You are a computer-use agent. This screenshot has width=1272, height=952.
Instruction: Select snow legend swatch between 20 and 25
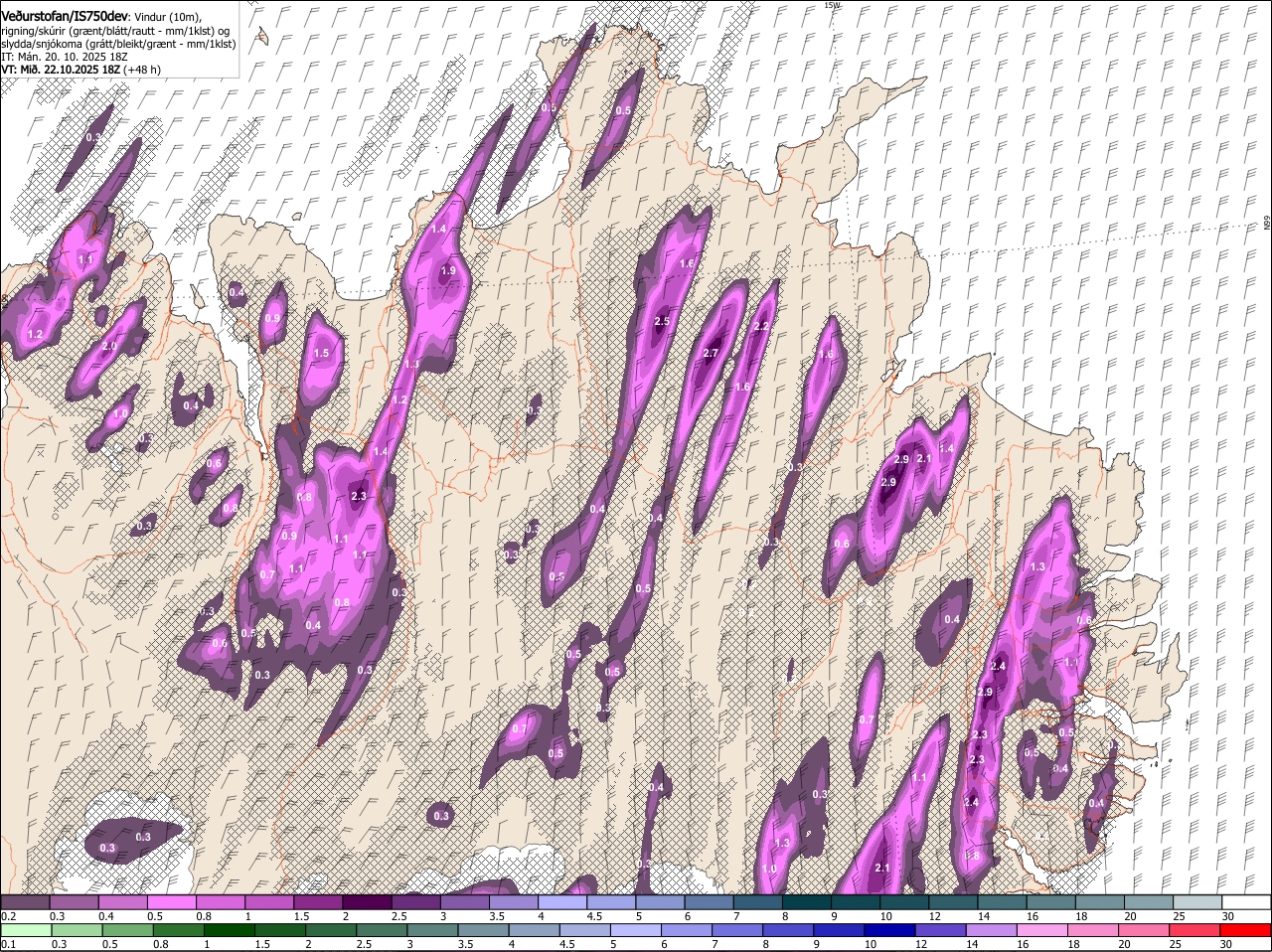1148,902
